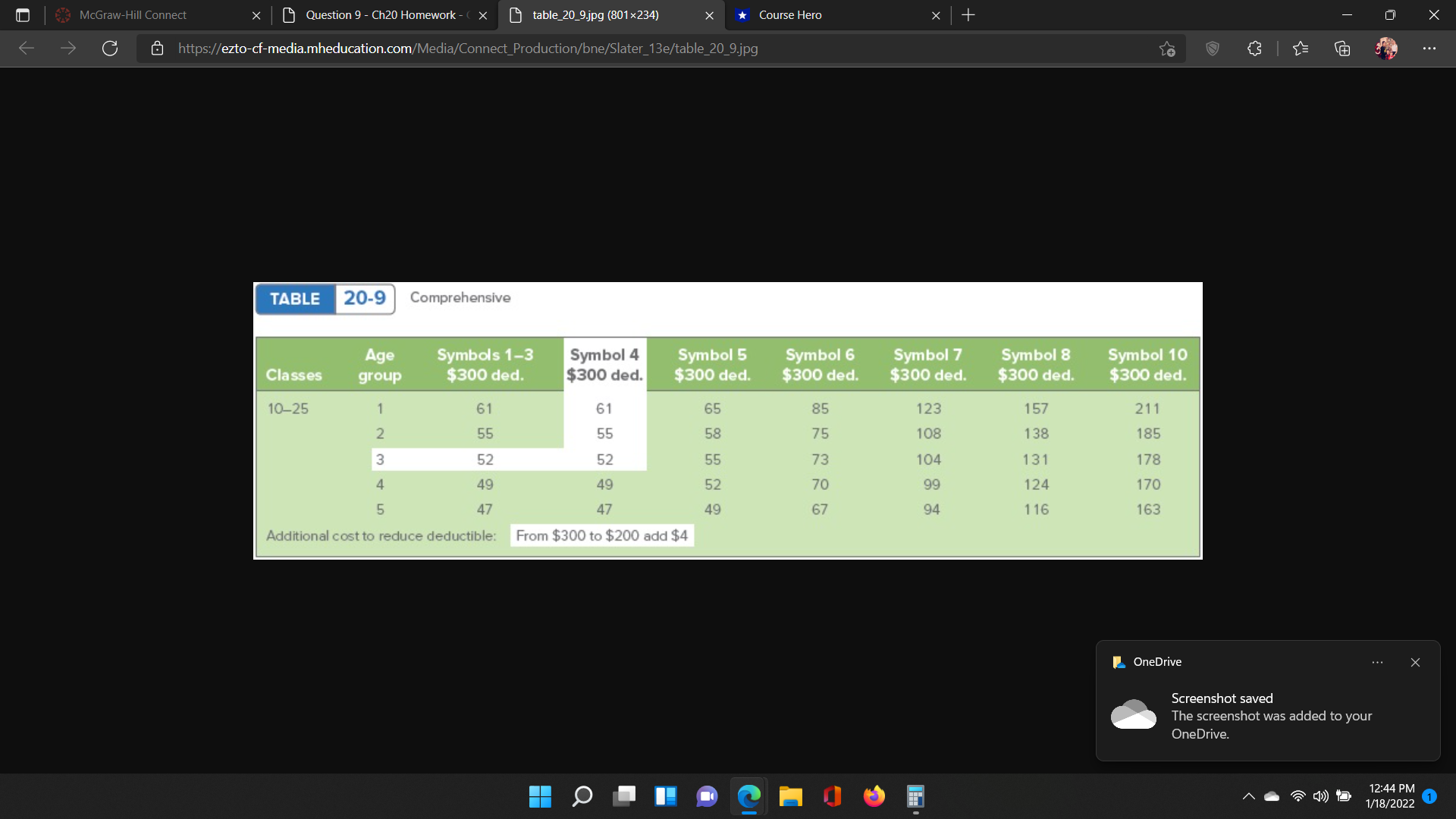Click the site security padlock icon
1456x819 pixels.
(x=157, y=49)
